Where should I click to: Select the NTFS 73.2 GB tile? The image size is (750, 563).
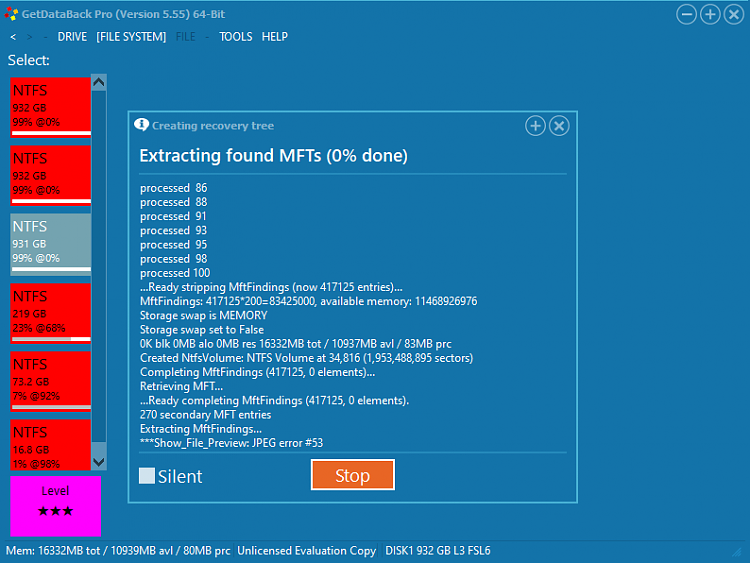51,381
